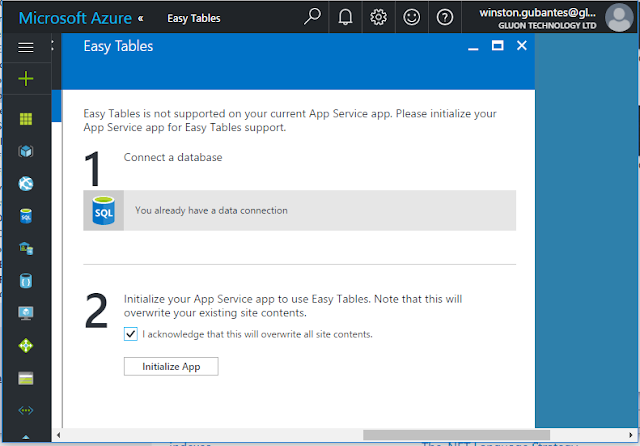Close the Easy Tables blade
Image resolution: width=640 pixels, height=446 pixels.
522,45
